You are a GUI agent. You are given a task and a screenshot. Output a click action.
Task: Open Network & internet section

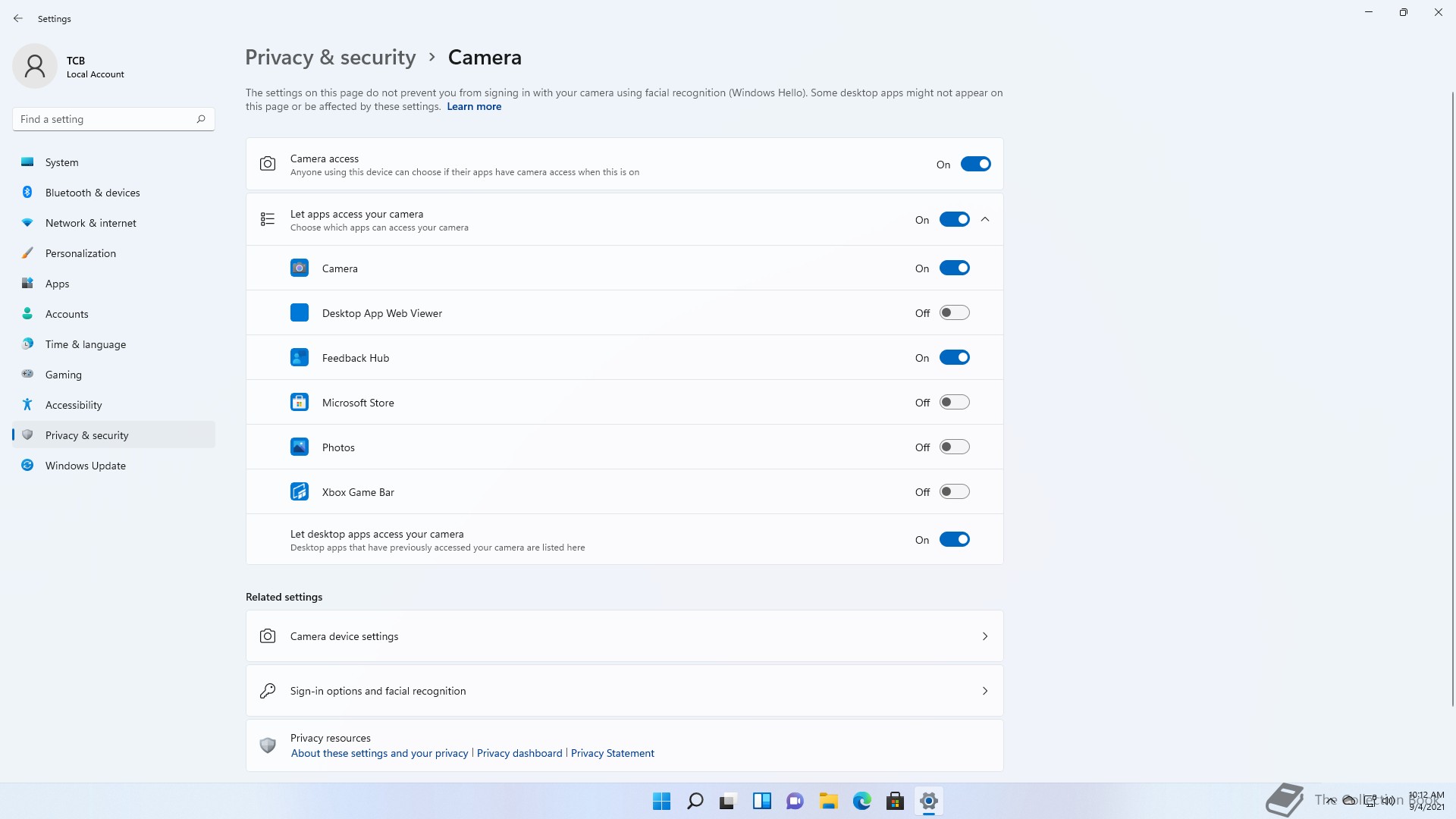pyautogui.click(x=114, y=223)
